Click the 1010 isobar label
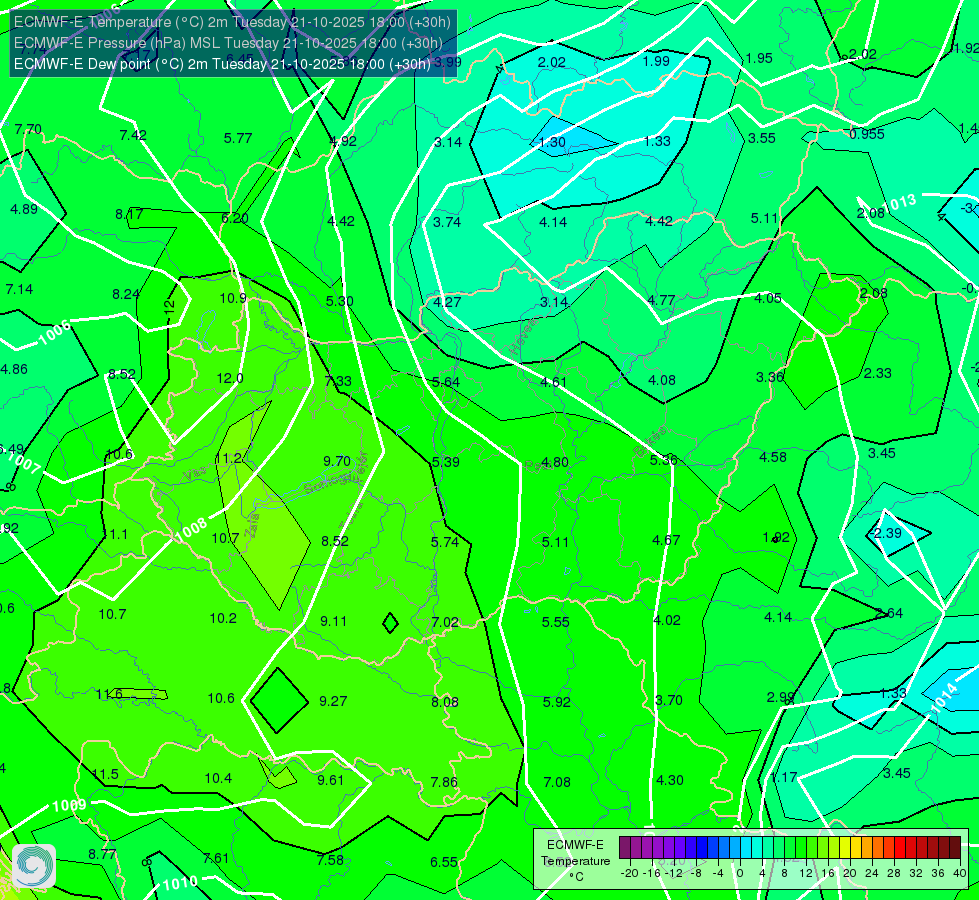This screenshot has height=900, width=979. click(x=180, y=883)
